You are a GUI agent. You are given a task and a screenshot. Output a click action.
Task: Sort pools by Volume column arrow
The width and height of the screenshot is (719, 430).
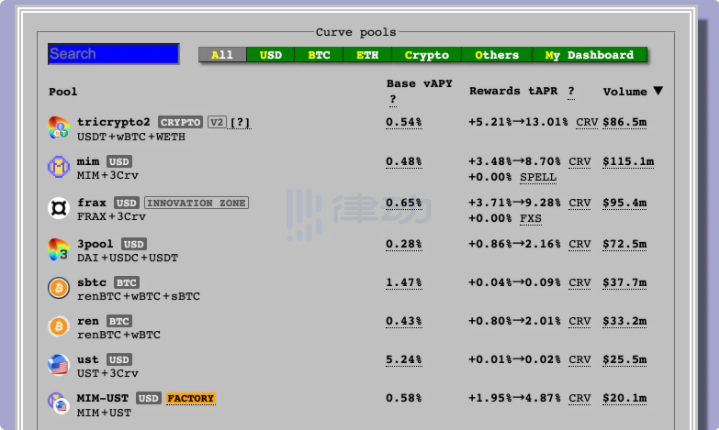pyautogui.click(x=658, y=91)
